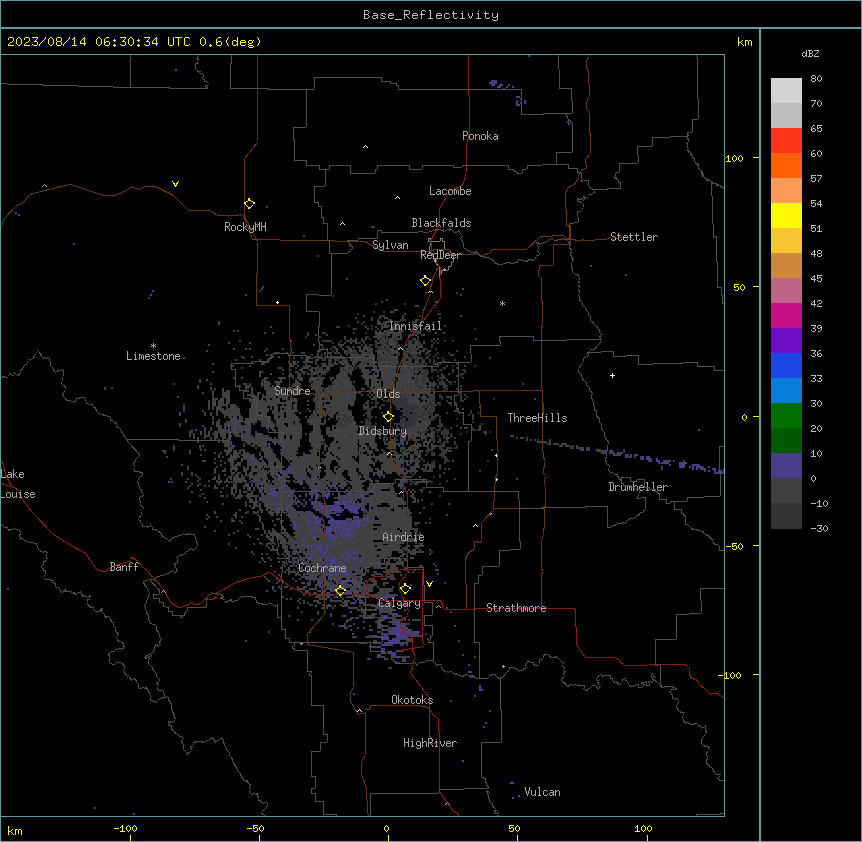Pick the bright green 20-30 dBZ legend swatch

[x=786, y=416]
